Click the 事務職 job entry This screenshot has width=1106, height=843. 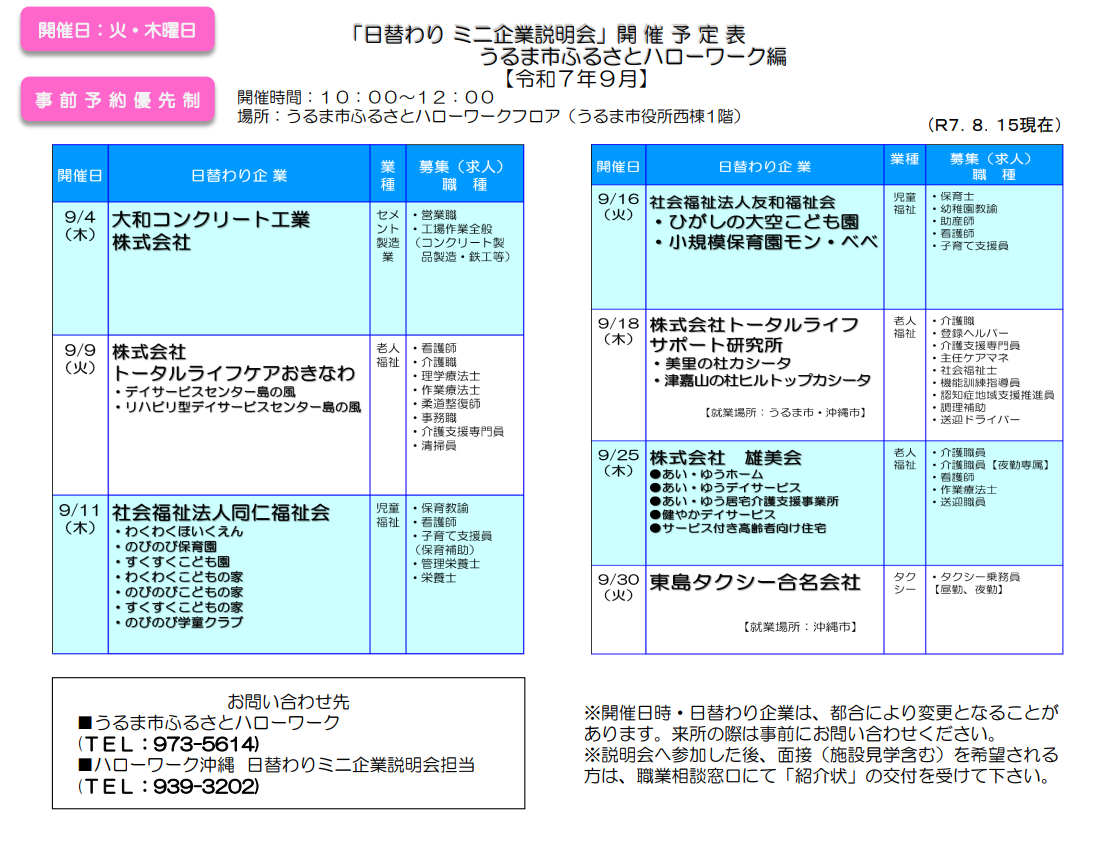tap(434, 418)
